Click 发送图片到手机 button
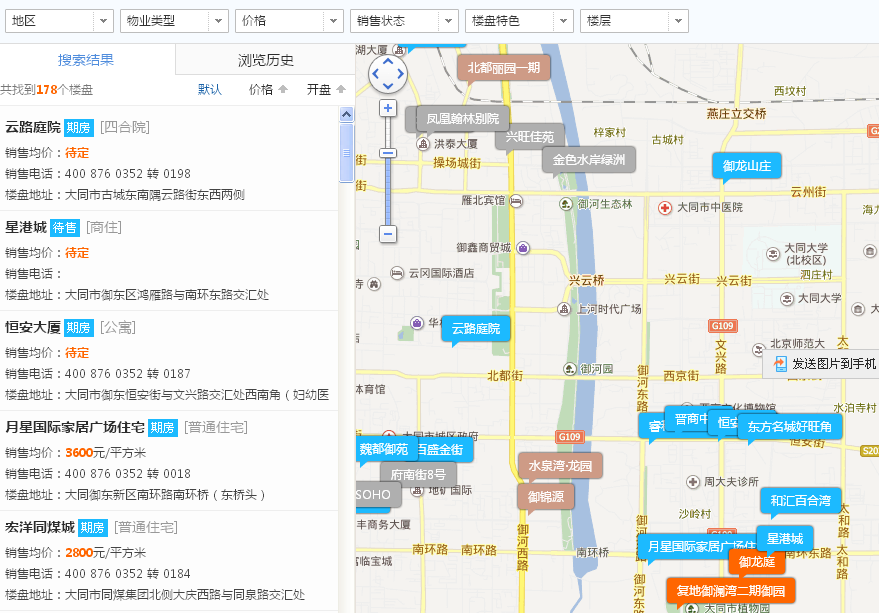Image resolution: width=879 pixels, height=613 pixels. 825,363
